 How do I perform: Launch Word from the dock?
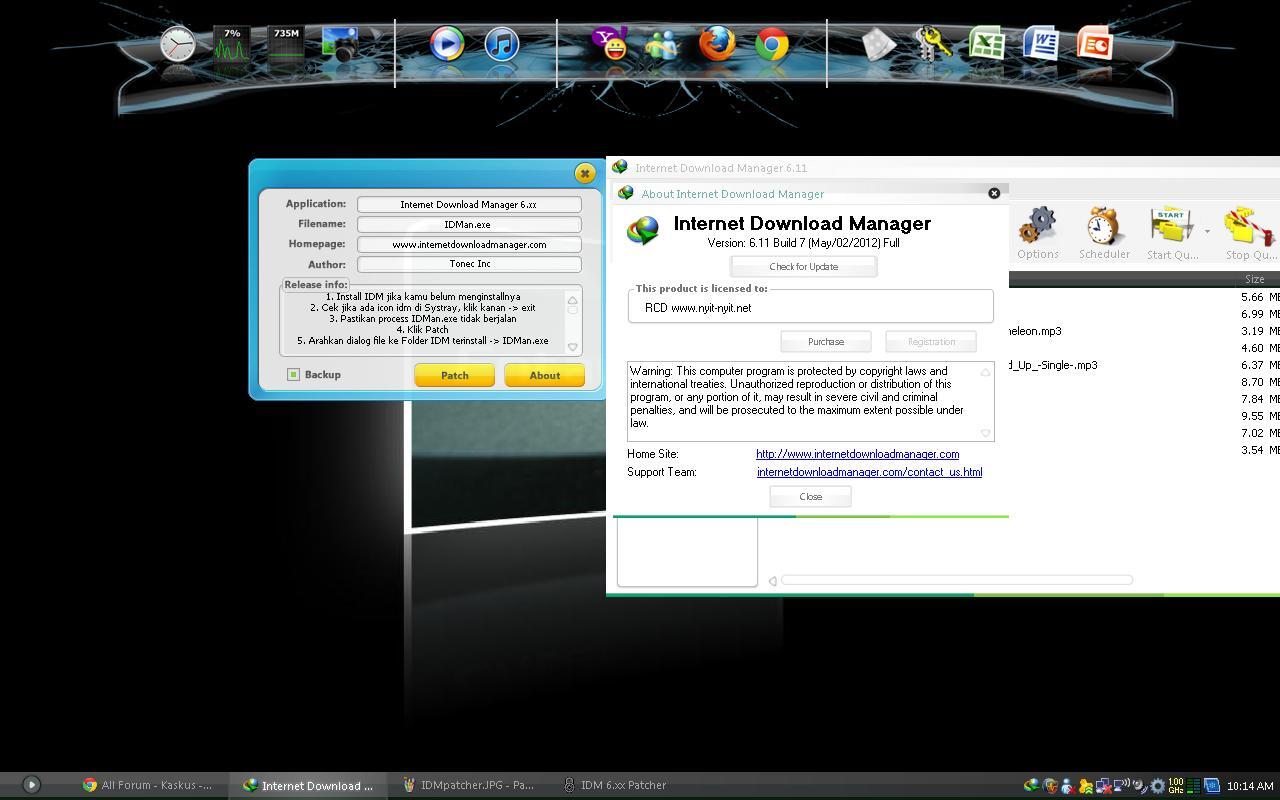tap(1041, 45)
